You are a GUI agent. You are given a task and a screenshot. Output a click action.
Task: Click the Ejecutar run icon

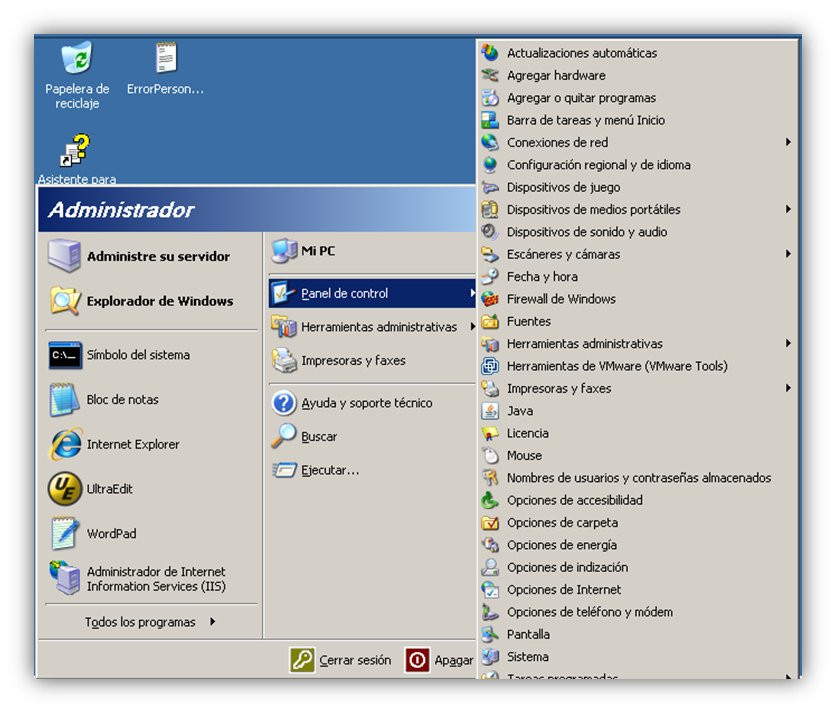point(284,470)
